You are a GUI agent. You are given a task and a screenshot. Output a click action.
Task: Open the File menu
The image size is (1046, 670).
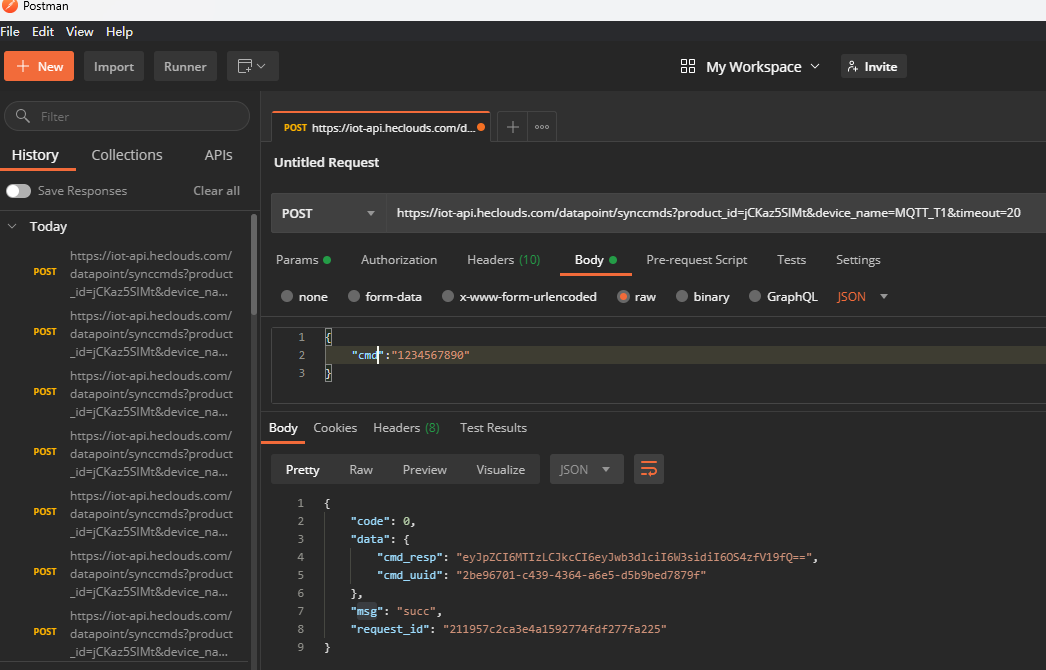(x=10, y=31)
